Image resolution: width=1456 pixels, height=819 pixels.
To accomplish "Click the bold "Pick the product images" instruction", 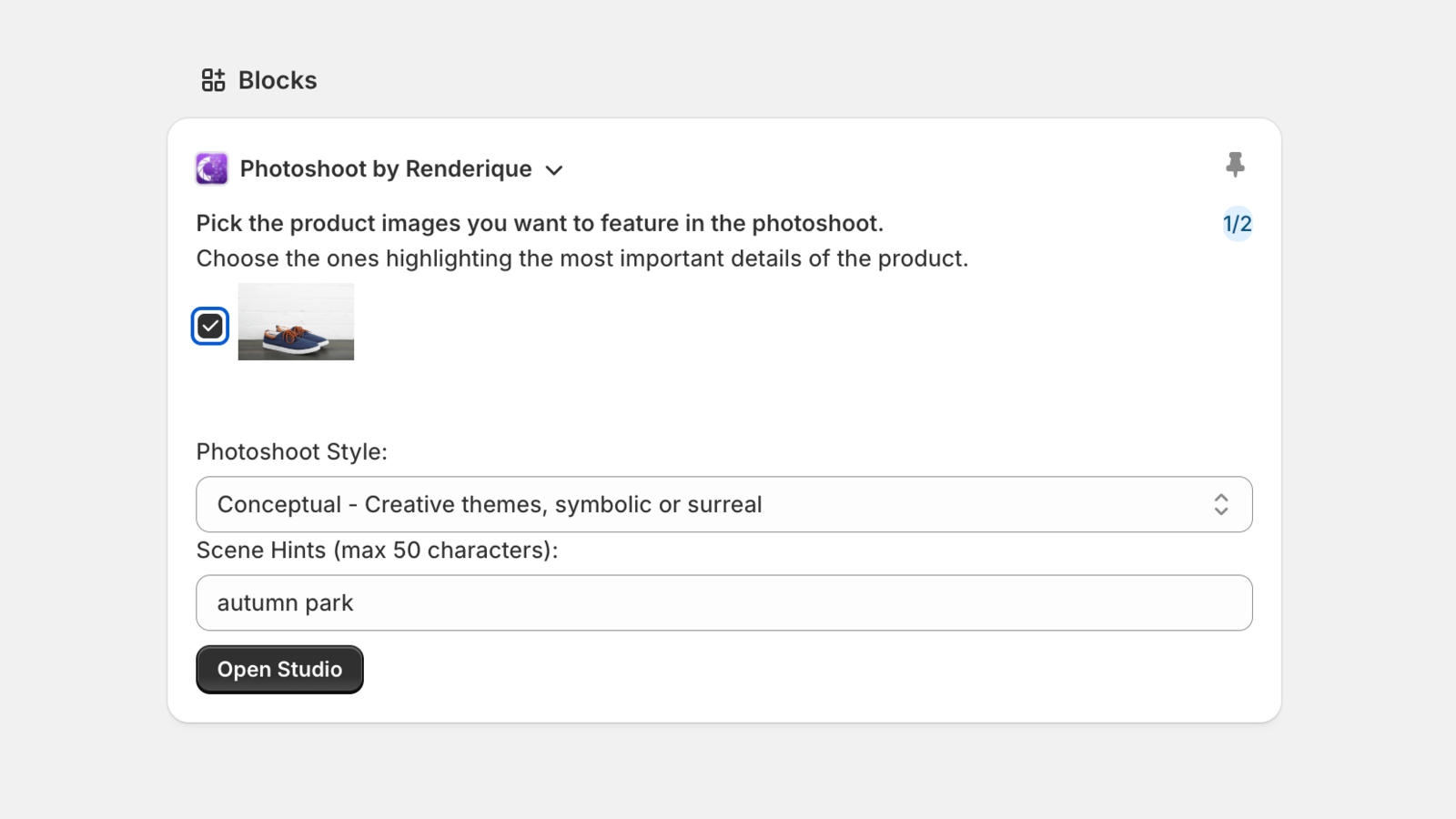I will [540, 224].
